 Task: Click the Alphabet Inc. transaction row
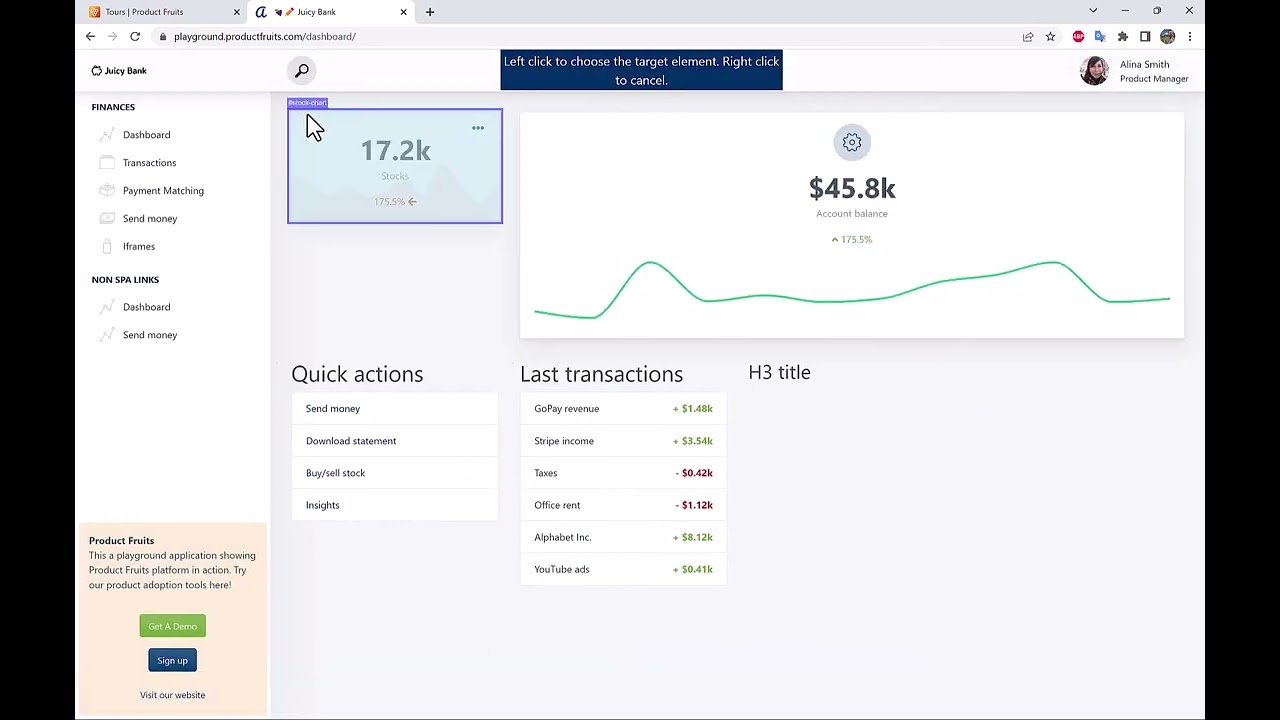[624, 537]
